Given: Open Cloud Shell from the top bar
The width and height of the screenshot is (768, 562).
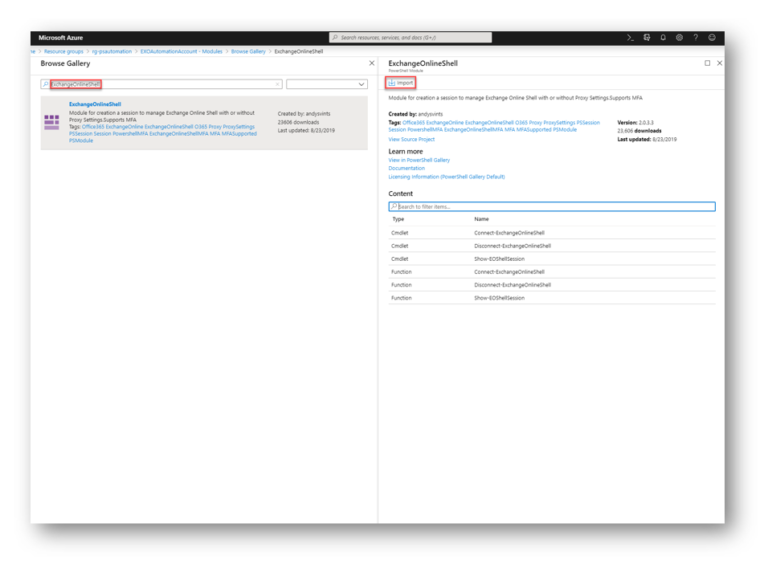Looking at the screenshot, I should click(630, 38).
